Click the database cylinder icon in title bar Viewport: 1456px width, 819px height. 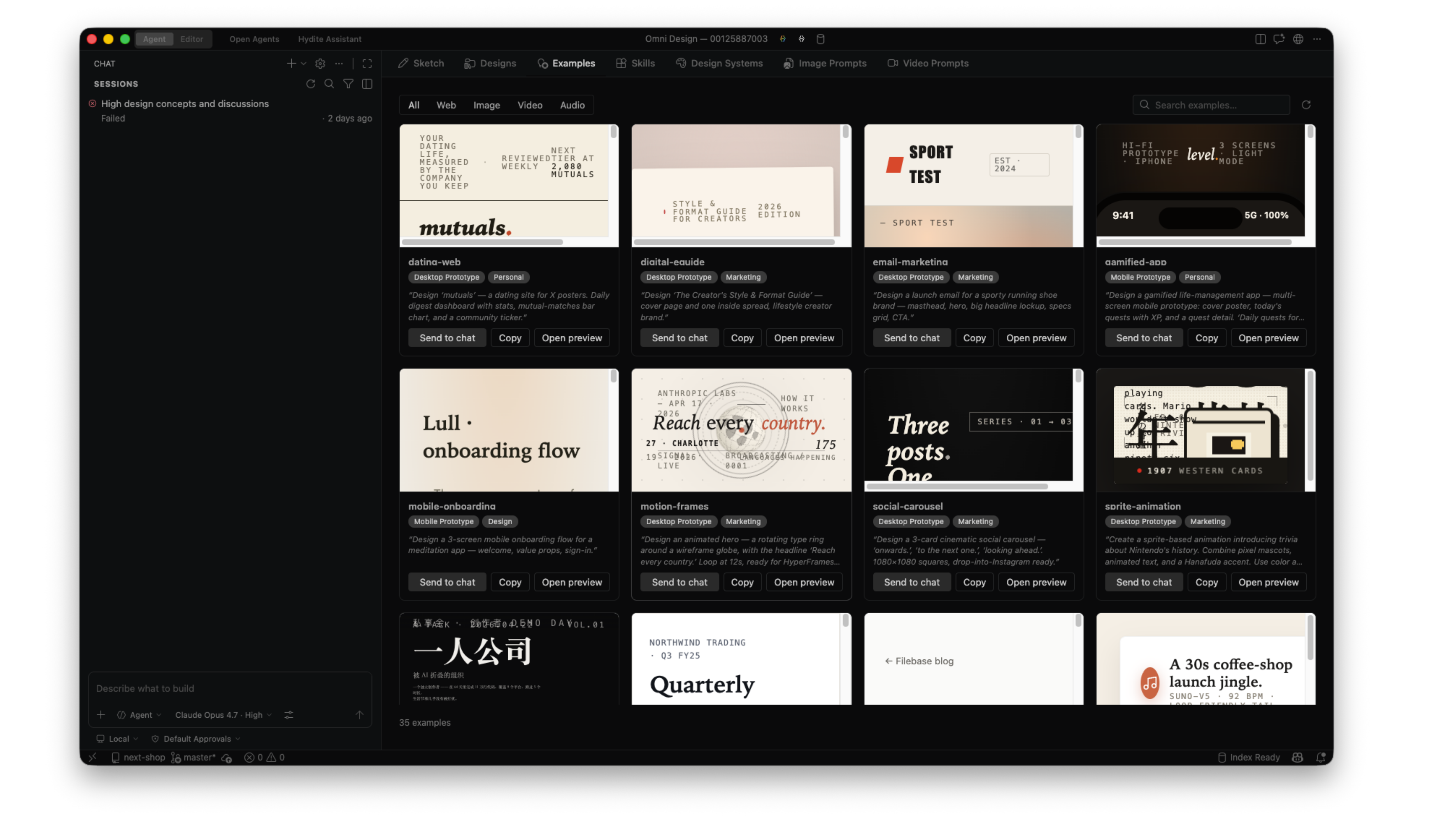click(x=821, y=39)
